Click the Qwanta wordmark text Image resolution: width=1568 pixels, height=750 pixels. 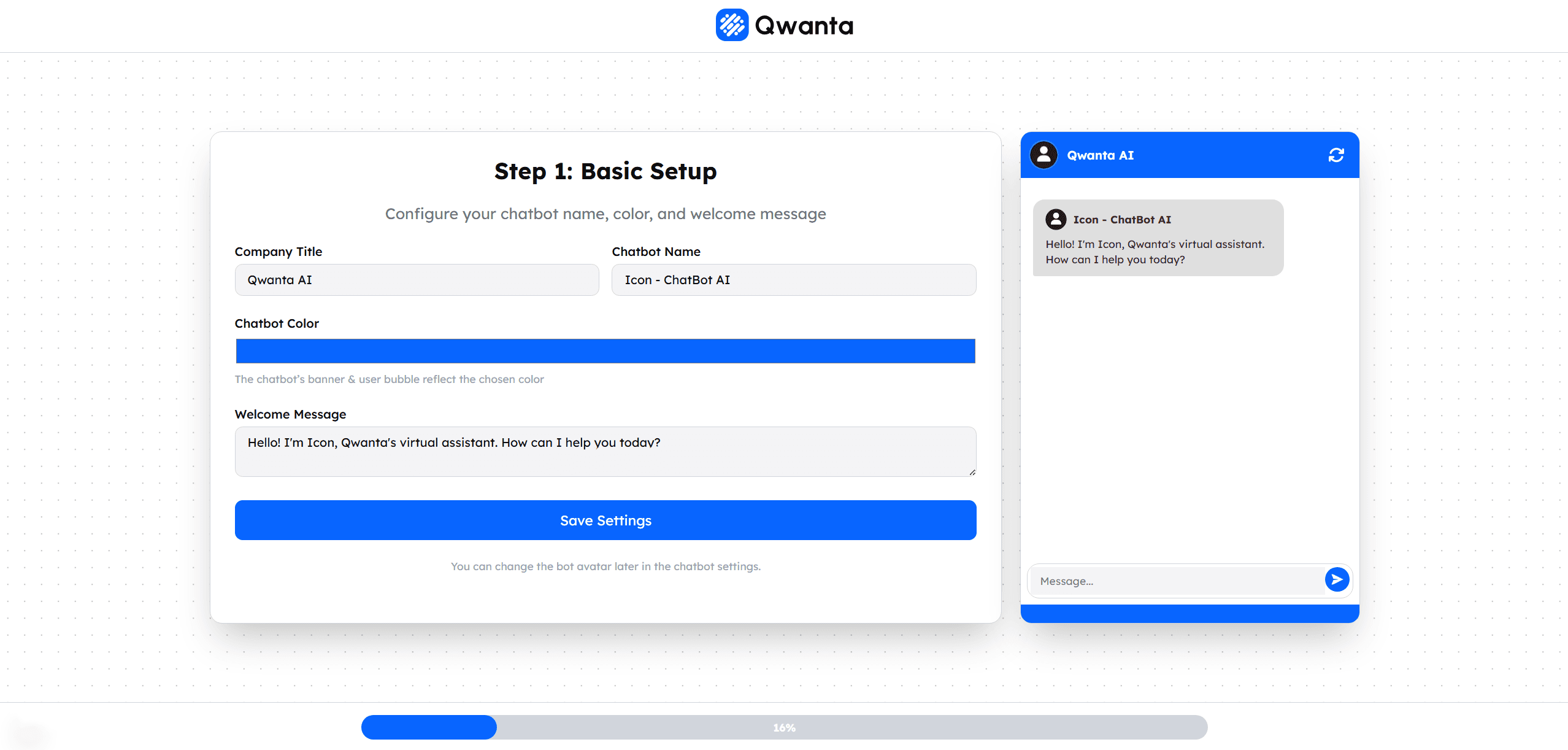coord(804,26)
